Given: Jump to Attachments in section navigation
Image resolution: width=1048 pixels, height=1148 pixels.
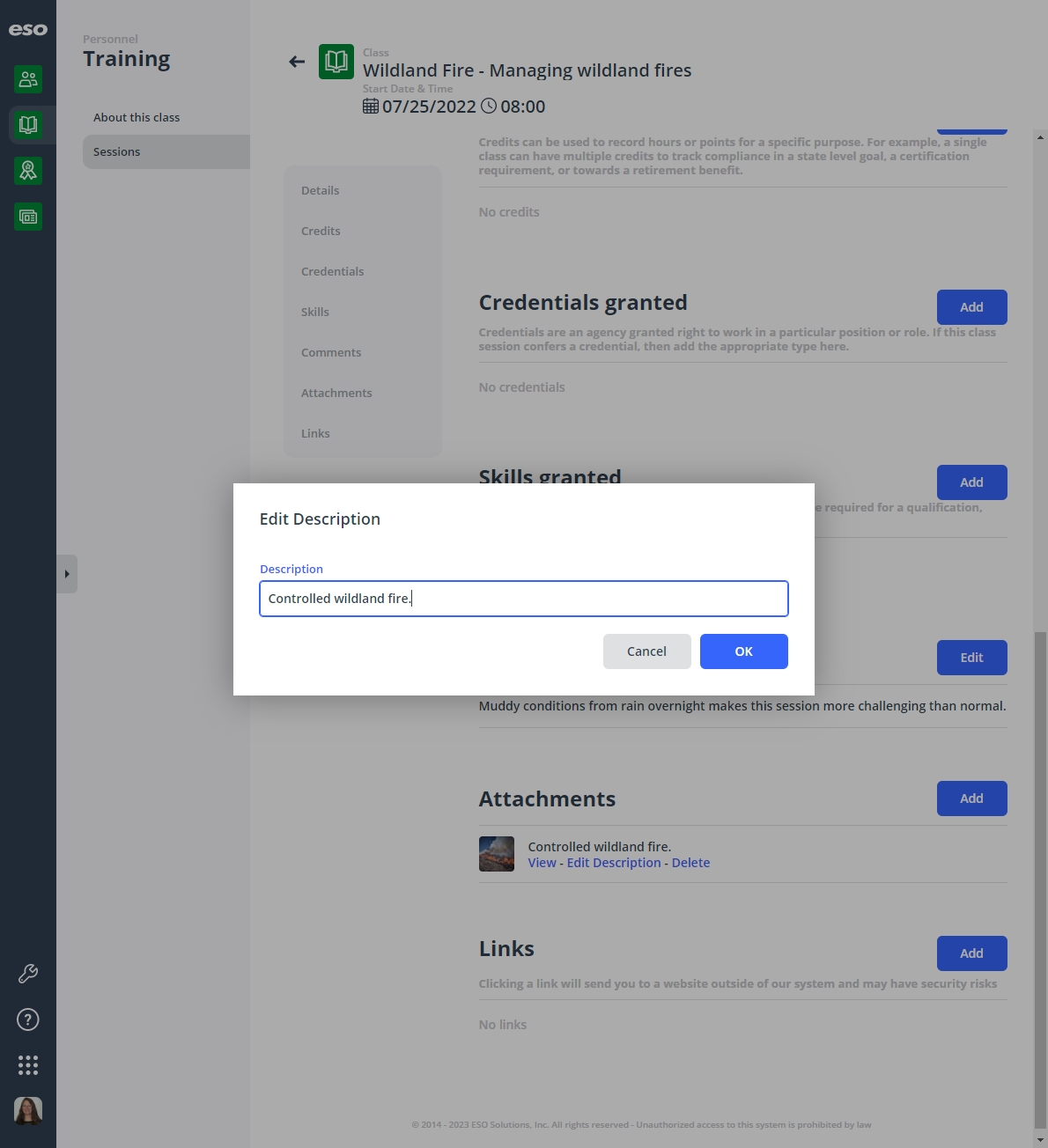Looking at the screenshot, I should (x=336, y=393).
